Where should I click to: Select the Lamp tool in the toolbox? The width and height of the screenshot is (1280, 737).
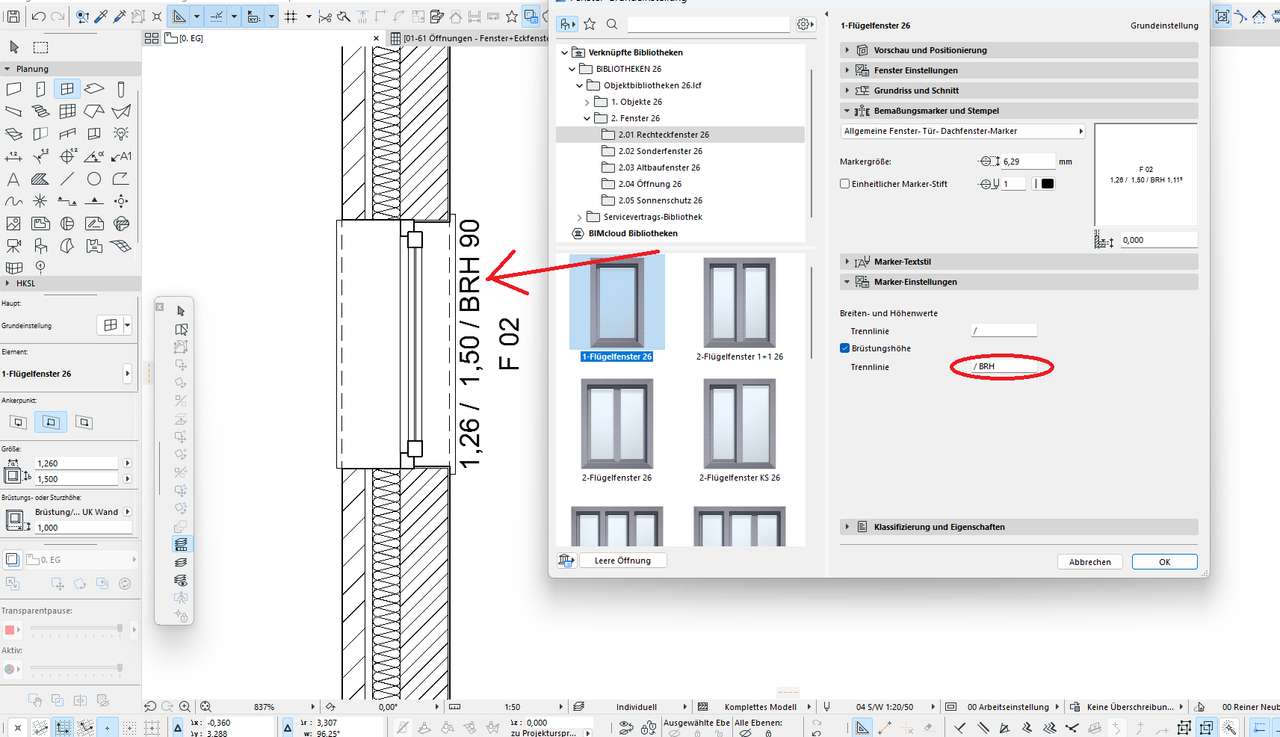121,133
